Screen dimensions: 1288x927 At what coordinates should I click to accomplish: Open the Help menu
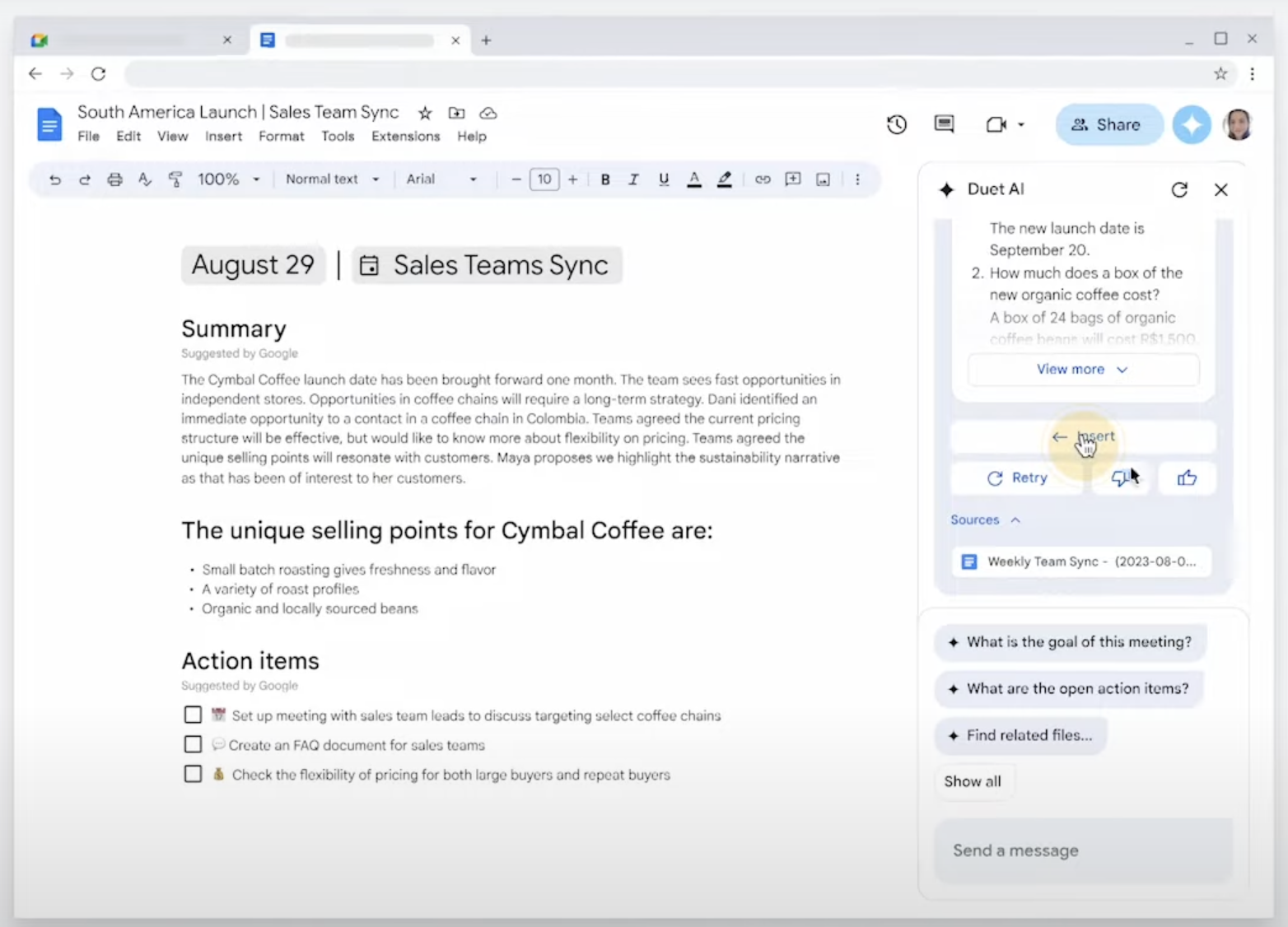pos(472,137)
